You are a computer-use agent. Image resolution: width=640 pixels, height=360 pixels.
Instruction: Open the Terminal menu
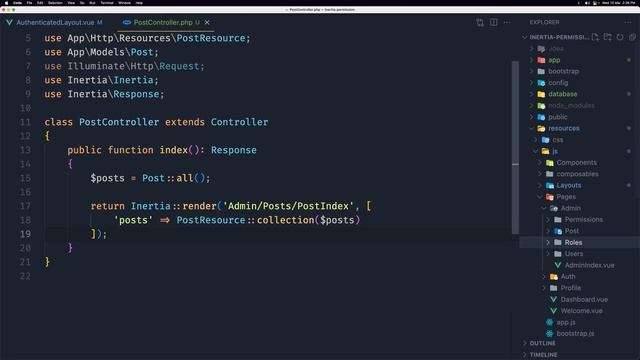(107, 3)
